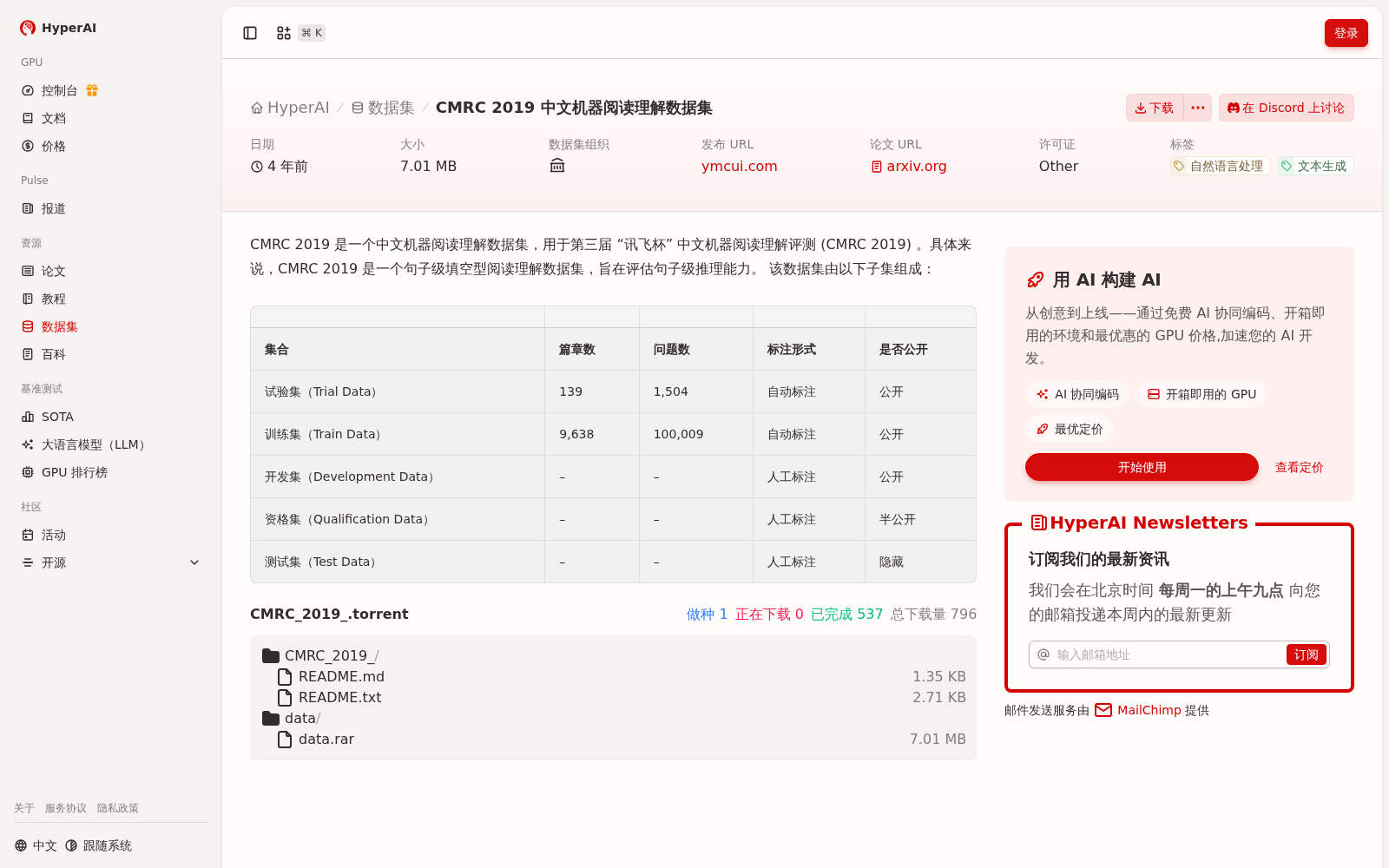Click the data/ folder icon
Screen dimensions: 1389x868
coord(271,718)
